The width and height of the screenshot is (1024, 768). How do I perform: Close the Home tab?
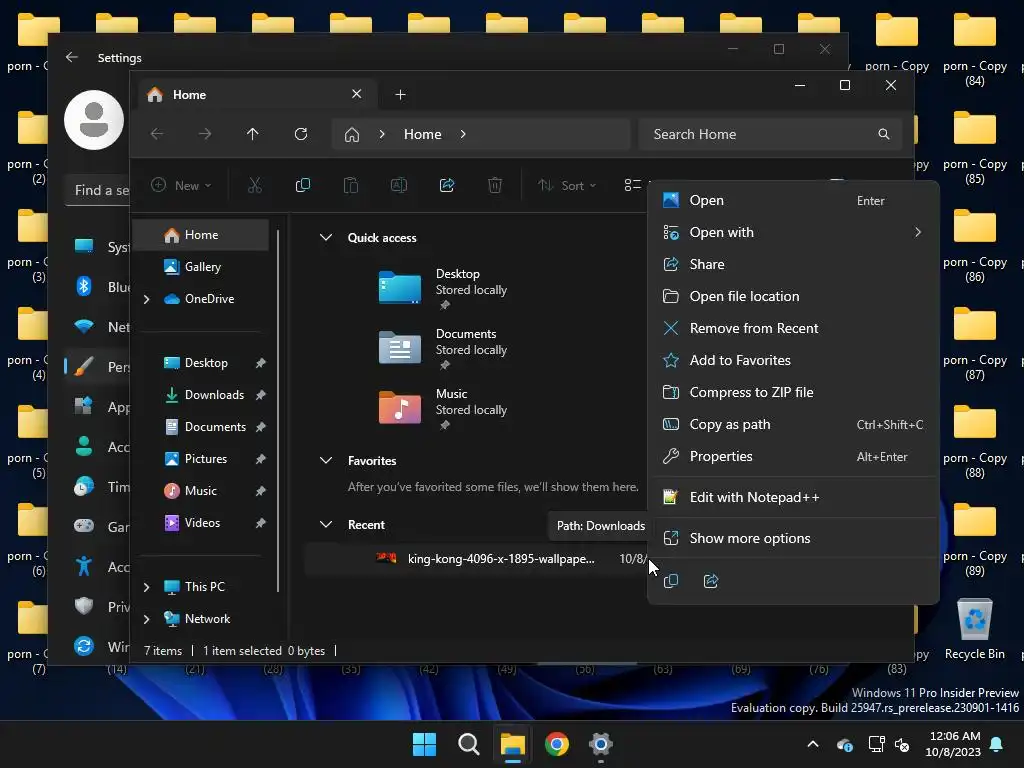357,94
